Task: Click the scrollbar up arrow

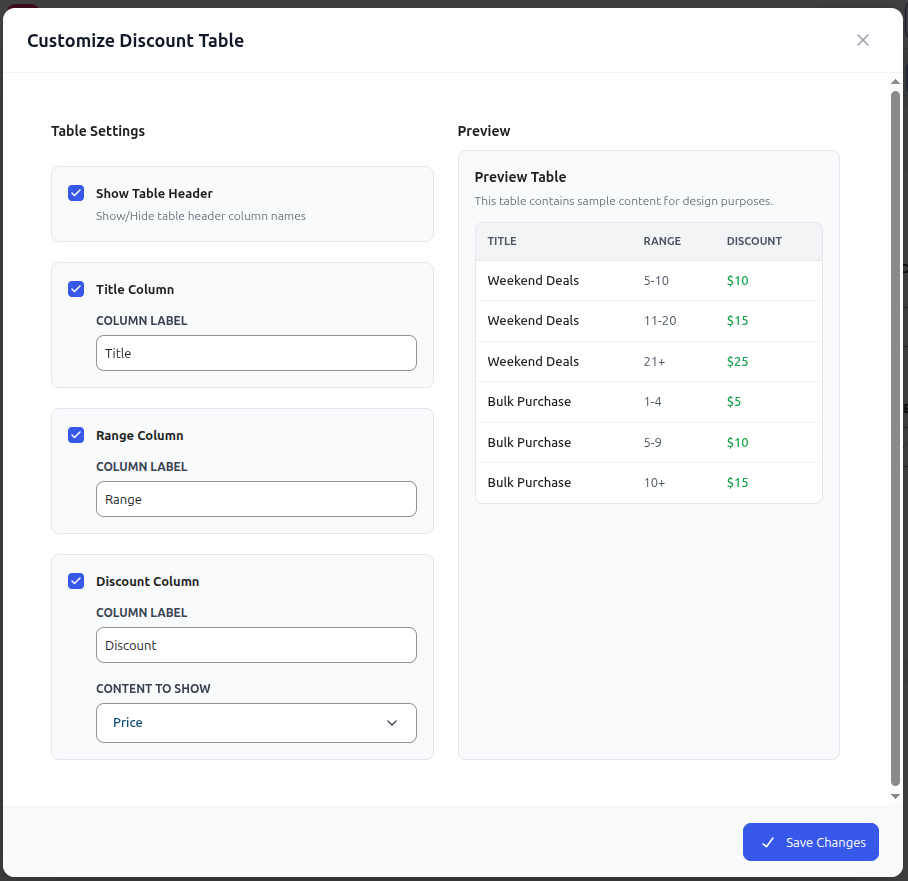Action: click(x=894, y=82)
